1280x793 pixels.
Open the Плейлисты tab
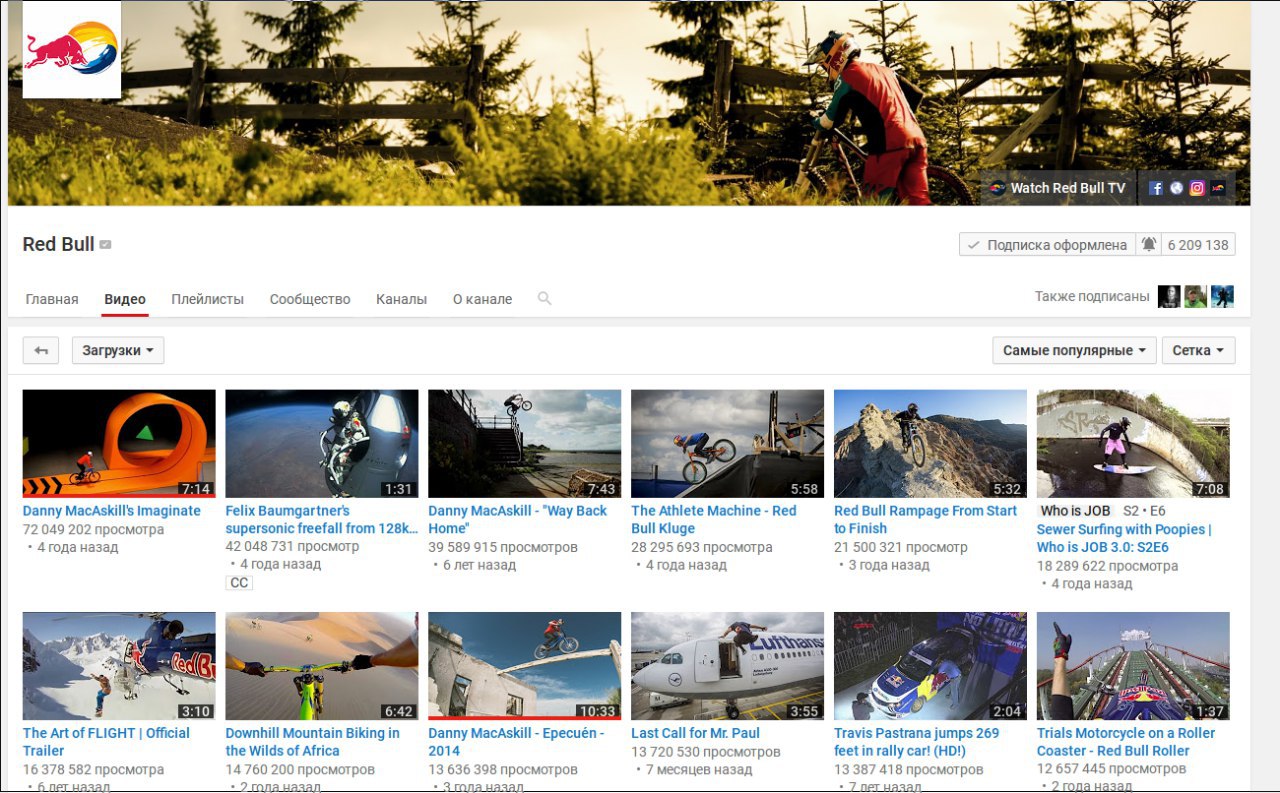[207, 299]
